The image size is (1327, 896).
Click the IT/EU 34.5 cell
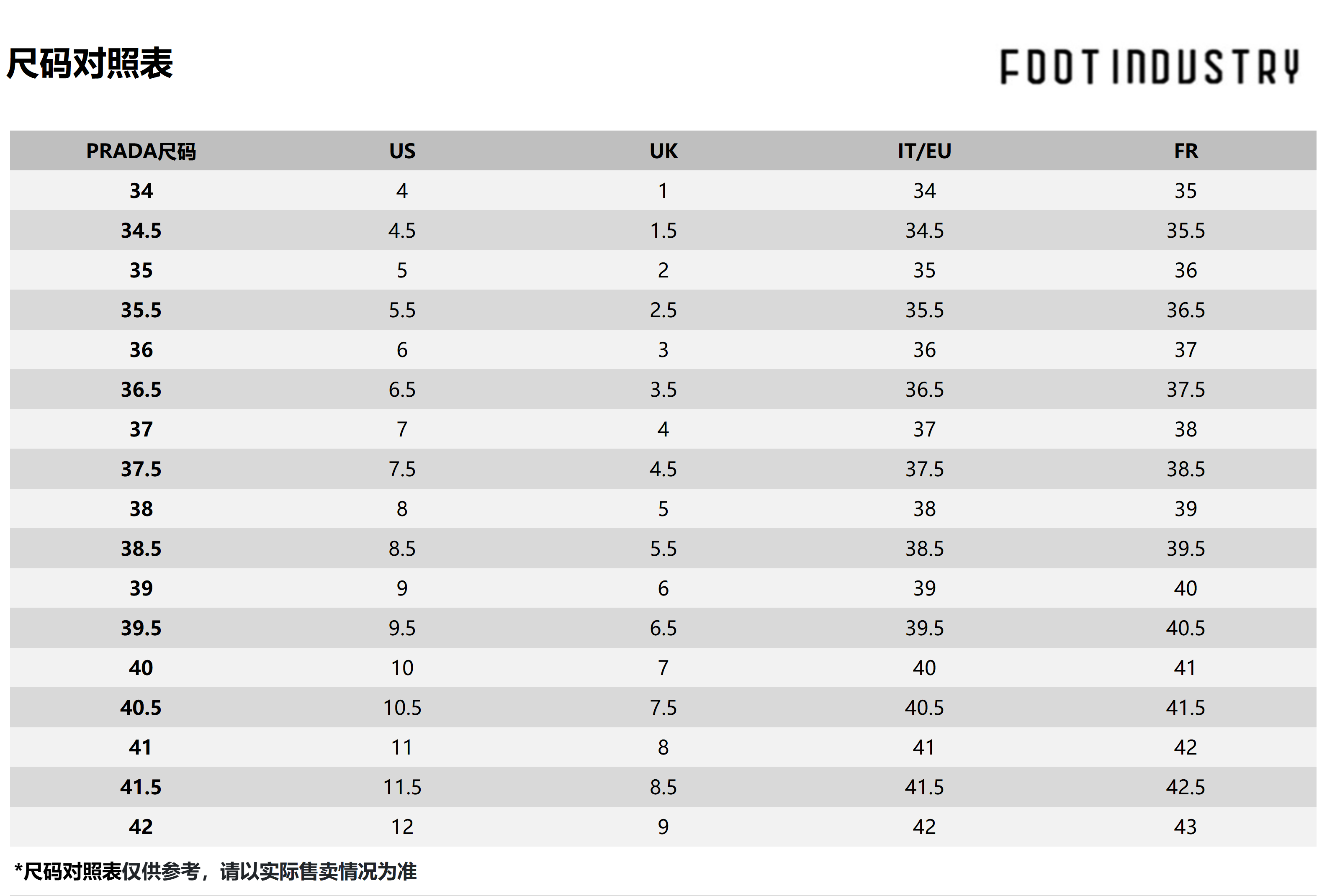coord(924,231)
